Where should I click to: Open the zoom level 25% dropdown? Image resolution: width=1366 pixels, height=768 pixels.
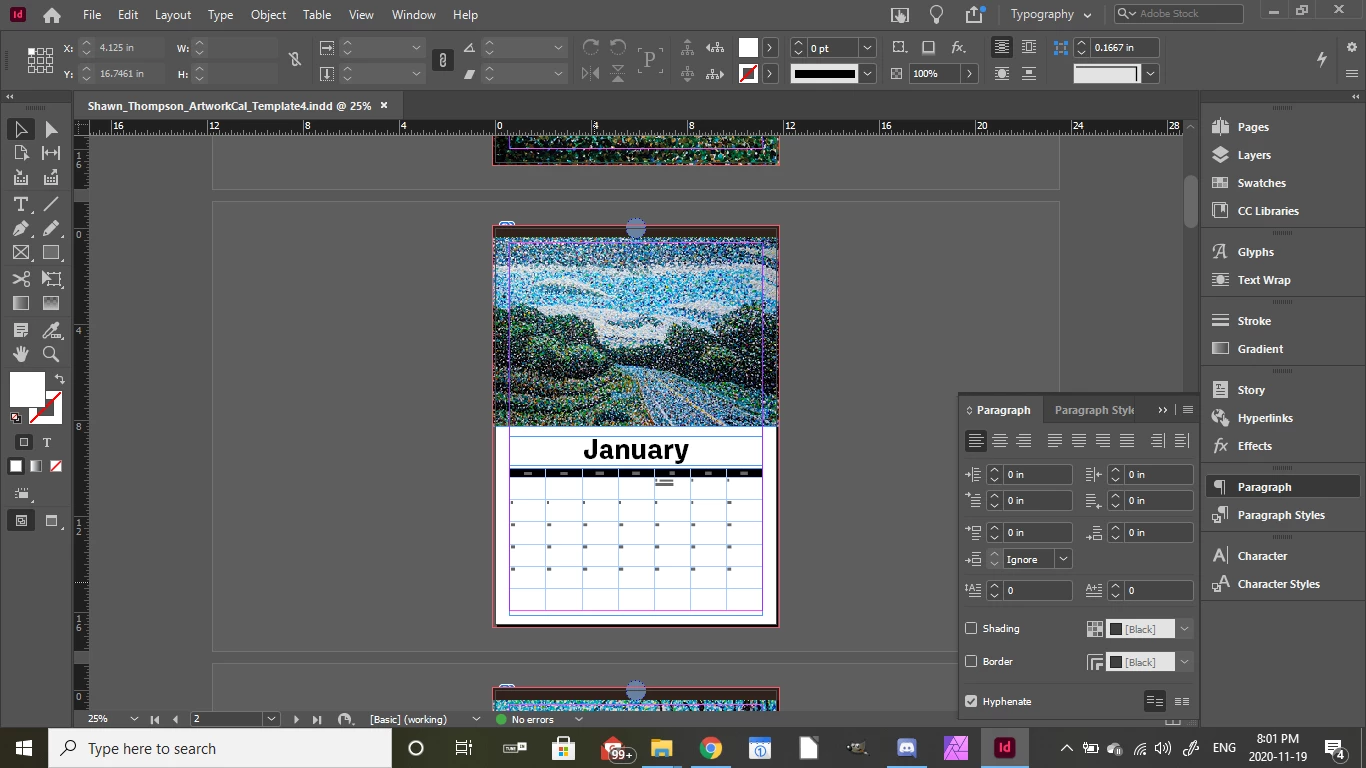point(134,719)
